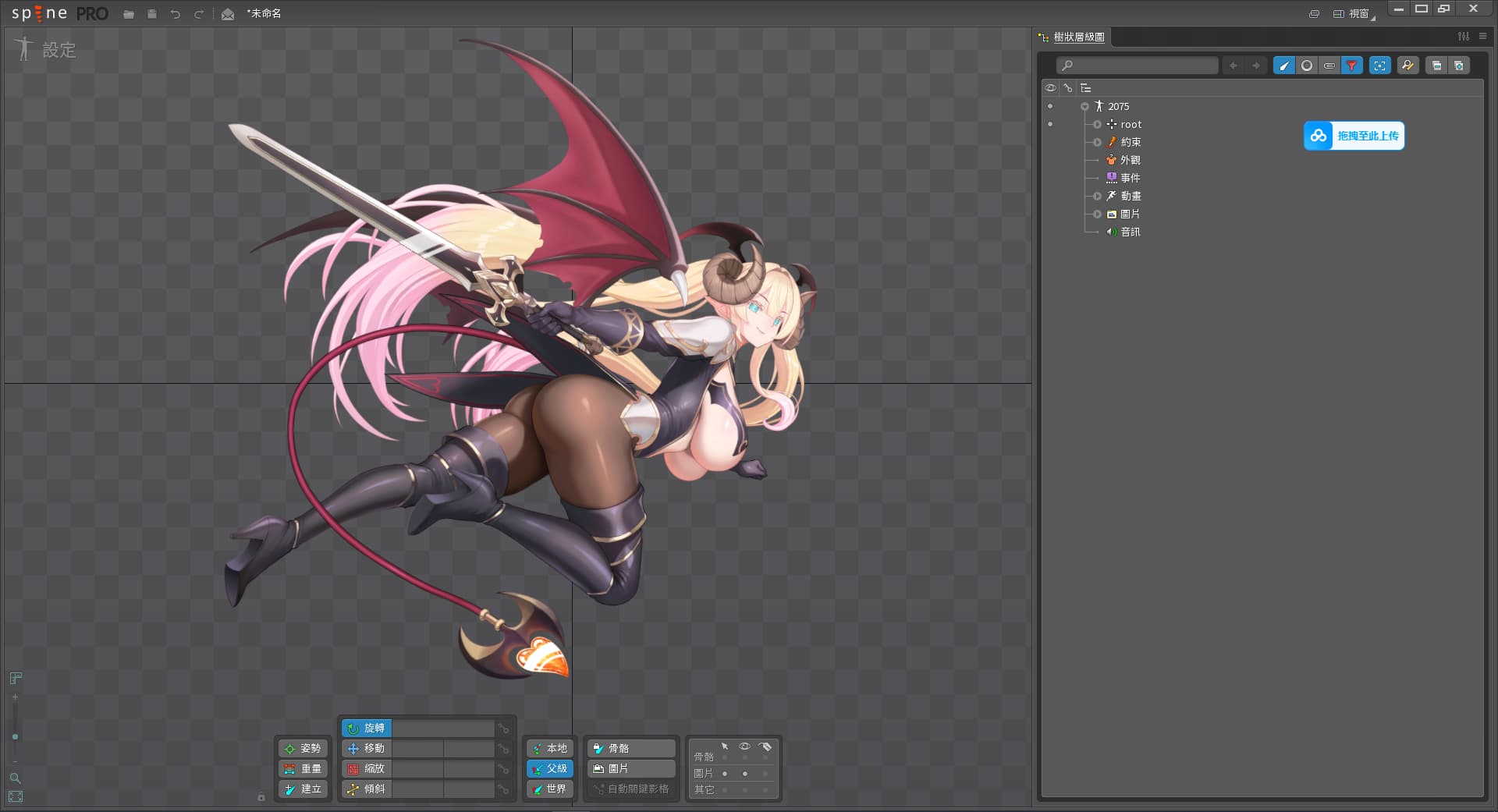Select the 縮放 (Scale) tool
Image resolution: width=1498 pixels, height=812 pixels.
tap(367, 768)
